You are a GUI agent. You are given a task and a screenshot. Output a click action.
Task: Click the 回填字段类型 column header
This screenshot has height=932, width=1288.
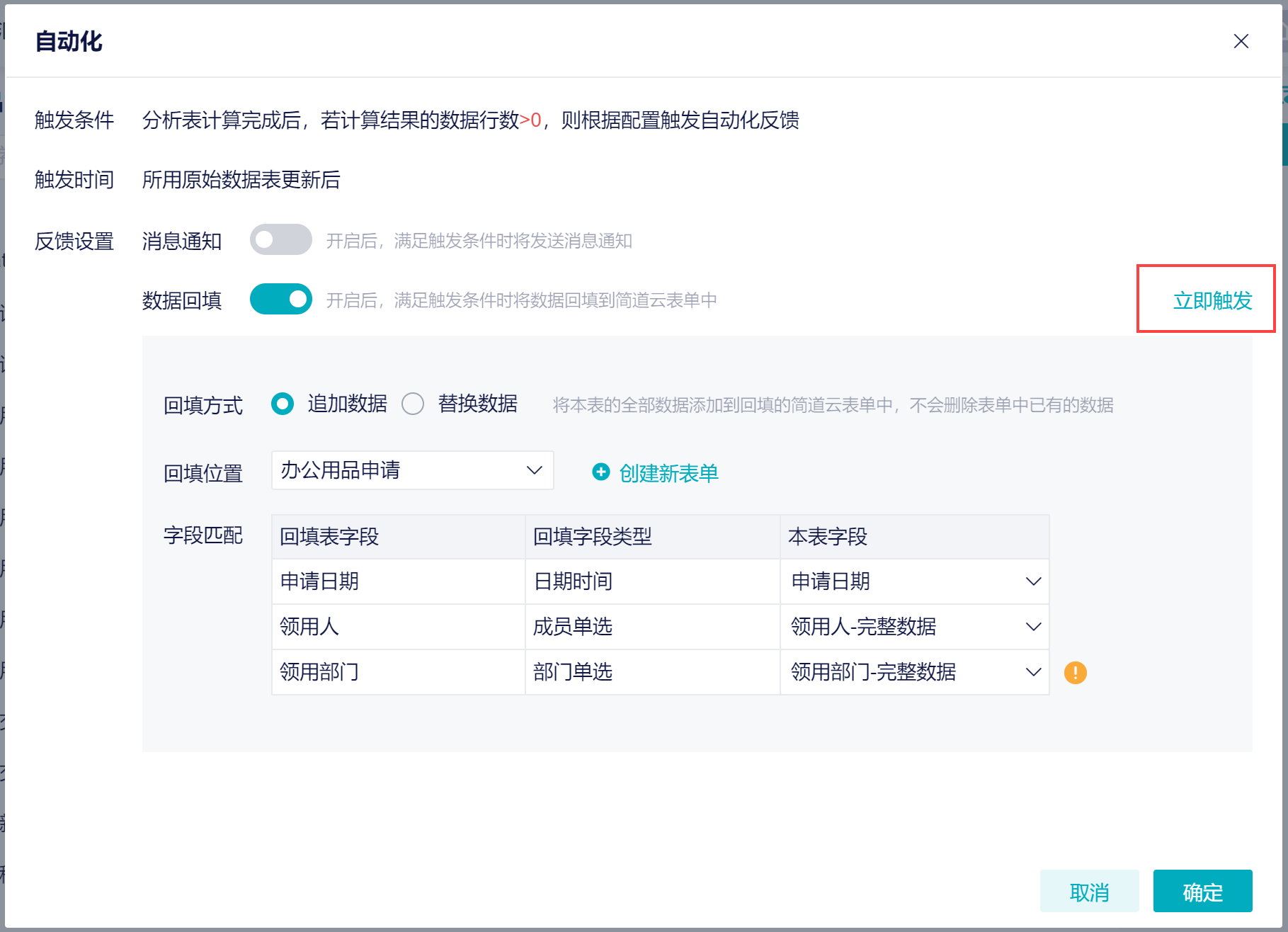pos(653,537)
